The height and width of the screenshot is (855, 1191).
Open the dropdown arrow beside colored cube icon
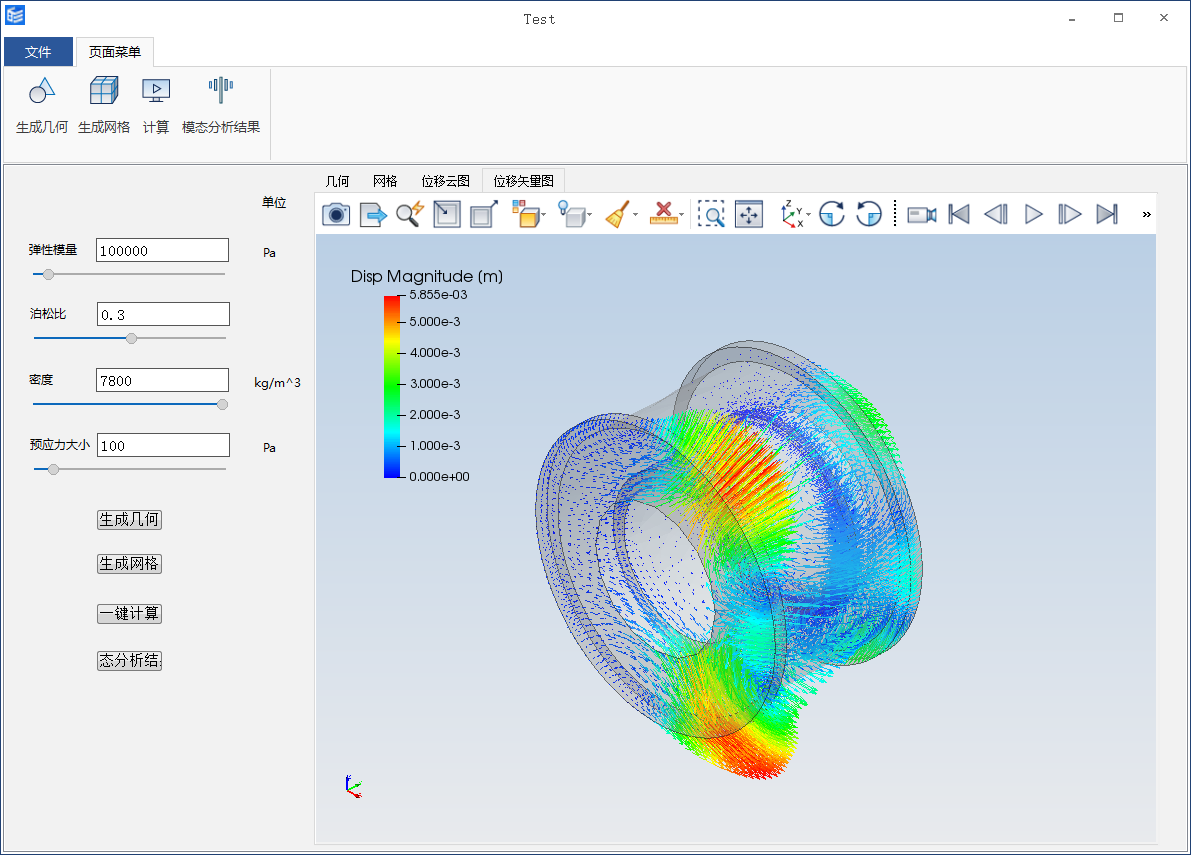click(x=544, y=216)
